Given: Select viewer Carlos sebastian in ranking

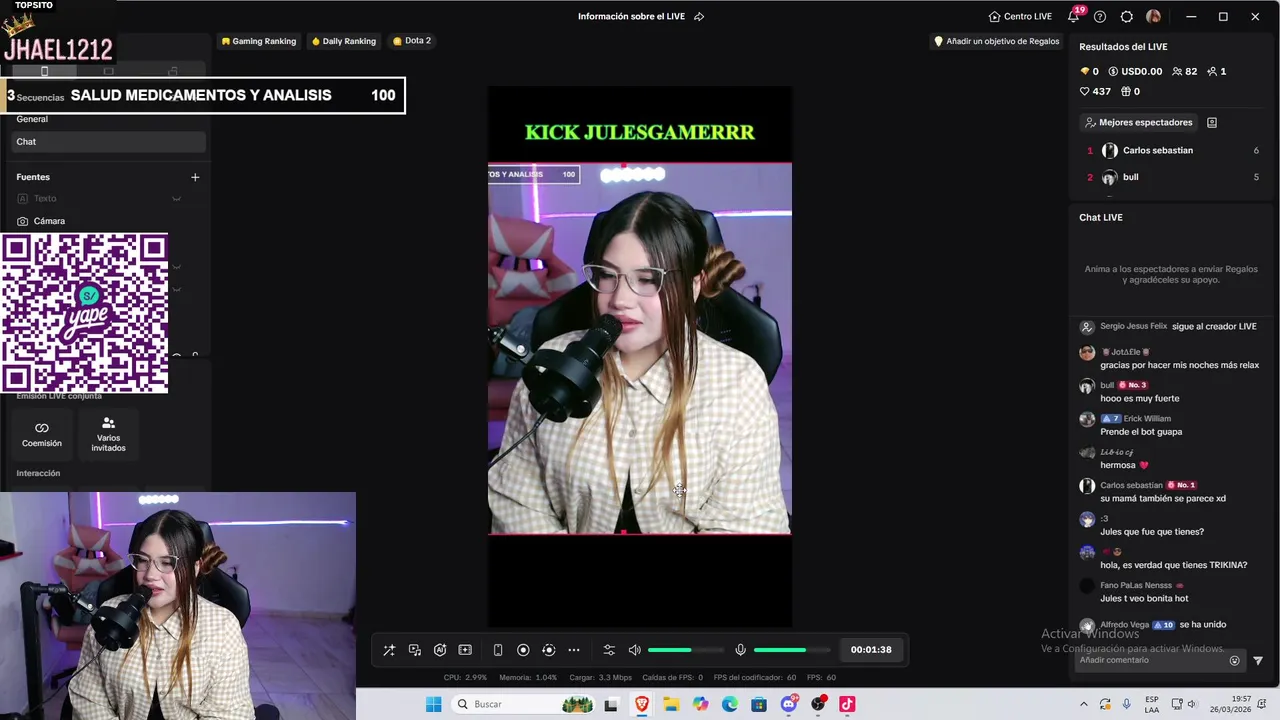Looking at the screenshot, I should (1170, 150).
